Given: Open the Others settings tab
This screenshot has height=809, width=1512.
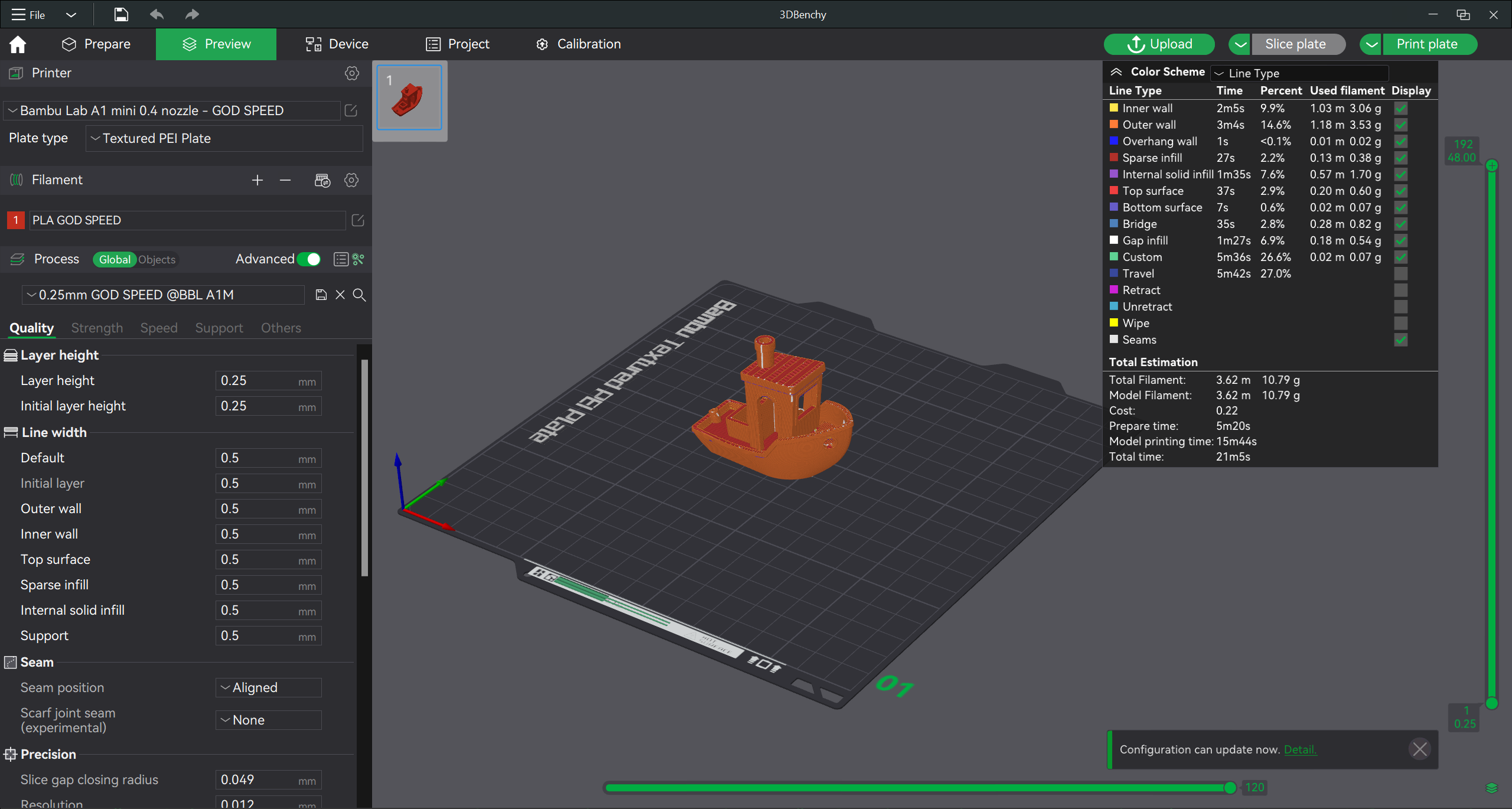Looking at the screenshot, I should (x=281, y=328).
